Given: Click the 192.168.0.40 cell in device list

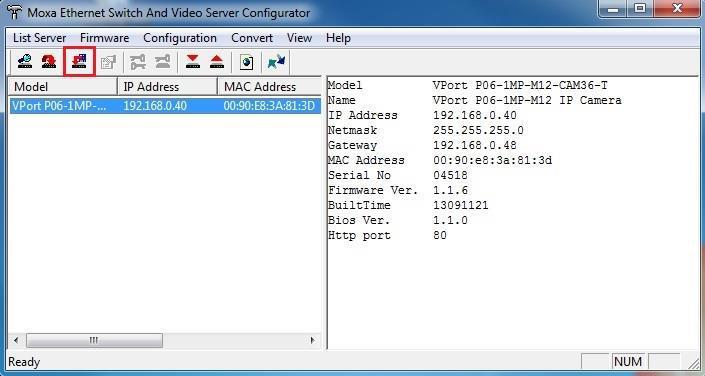Looking at the screenshot, I should coord(155,106).
